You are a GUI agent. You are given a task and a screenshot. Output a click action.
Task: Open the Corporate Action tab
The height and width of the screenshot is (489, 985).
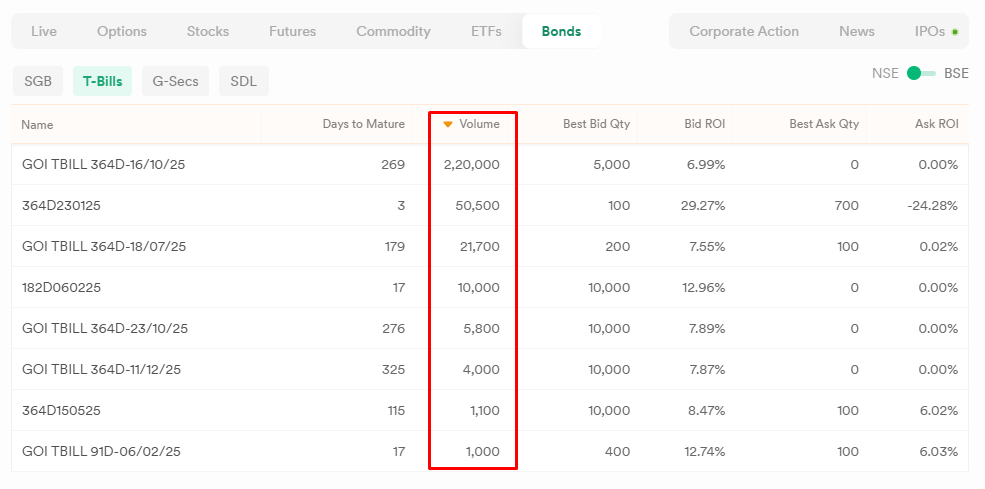[x=744, y=31]
